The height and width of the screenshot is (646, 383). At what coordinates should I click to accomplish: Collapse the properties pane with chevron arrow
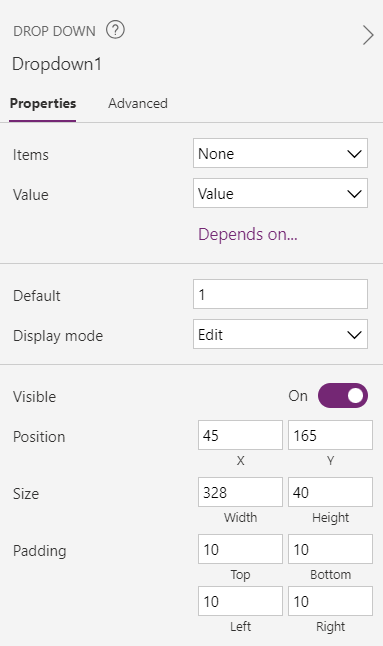[368, 35]
